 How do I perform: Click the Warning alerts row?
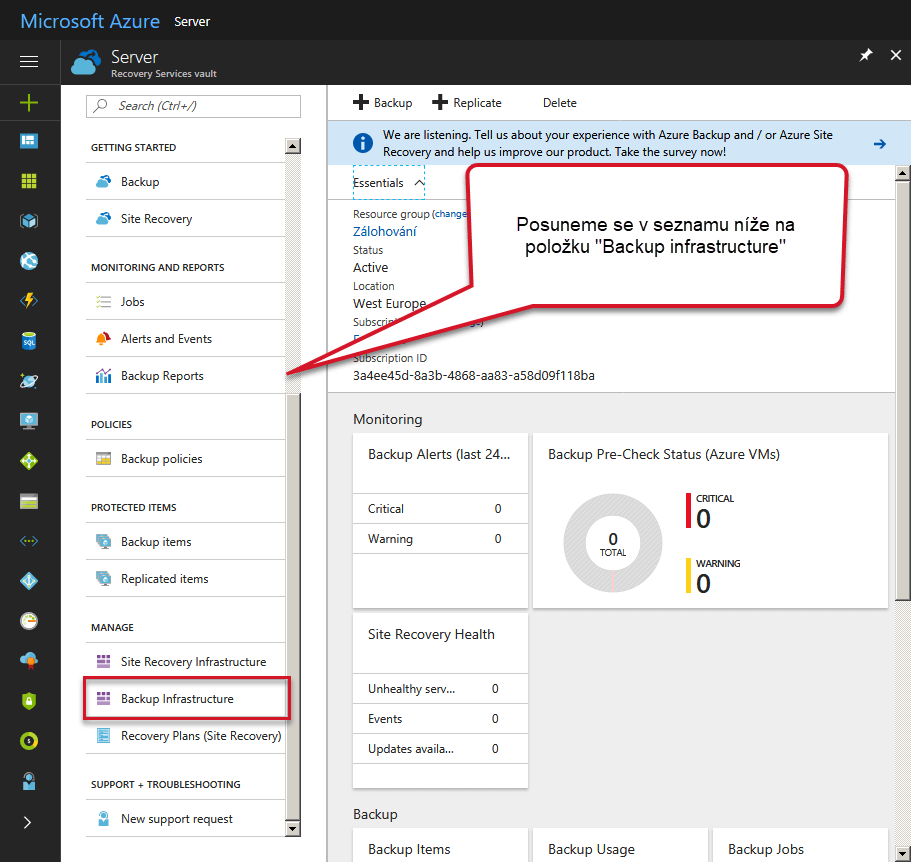440,539
